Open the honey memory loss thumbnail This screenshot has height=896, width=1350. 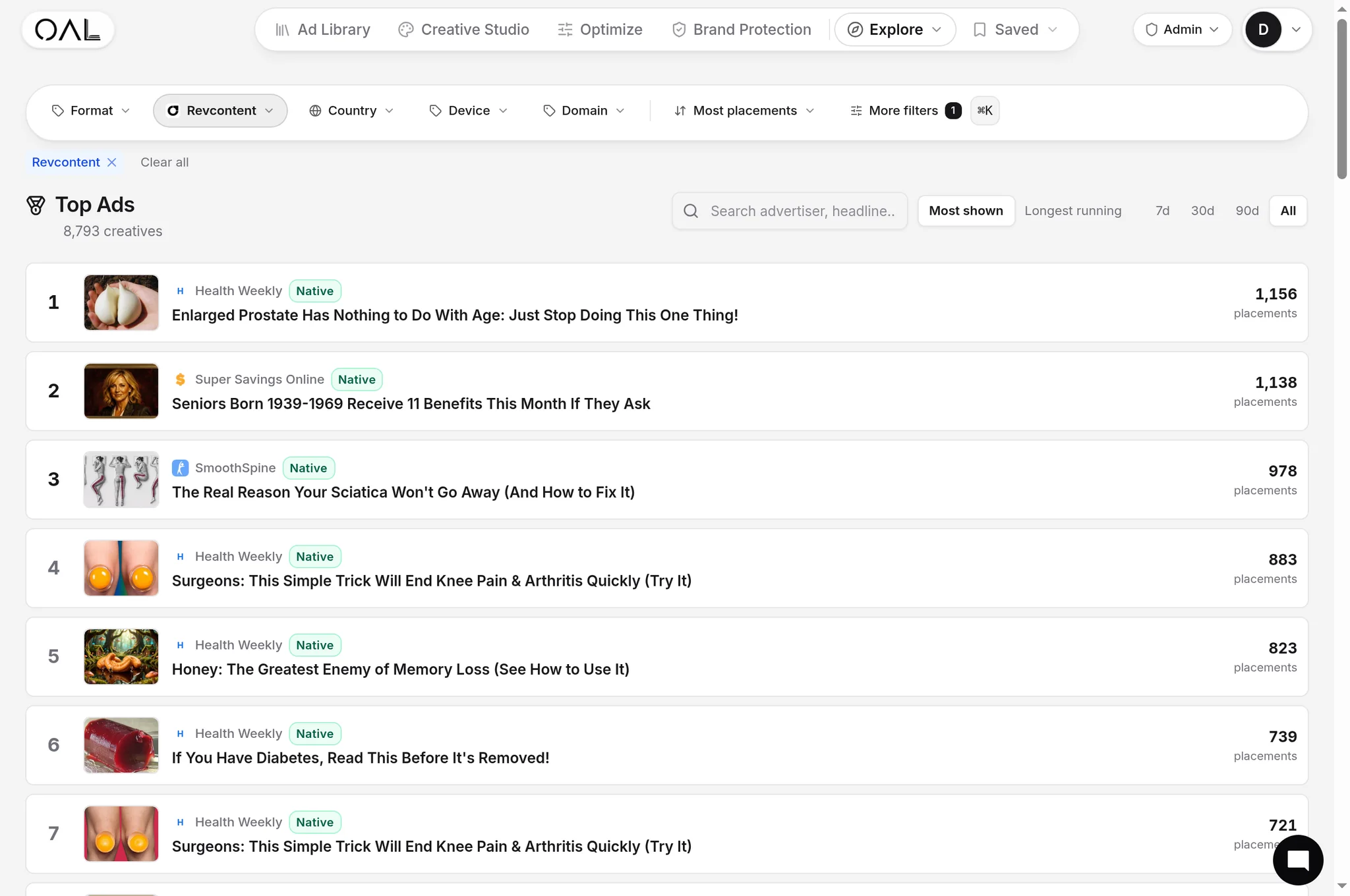click(x=121, y=657)
